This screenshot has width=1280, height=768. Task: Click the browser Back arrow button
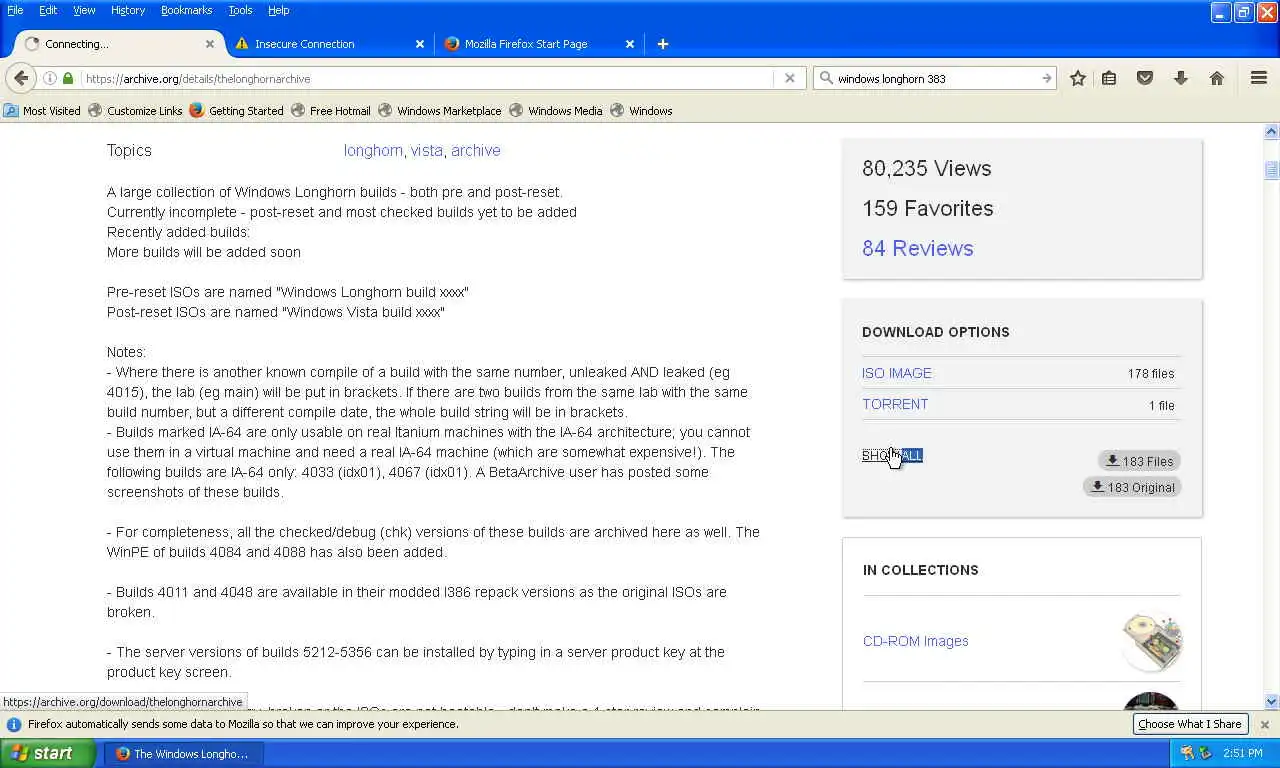21,78
